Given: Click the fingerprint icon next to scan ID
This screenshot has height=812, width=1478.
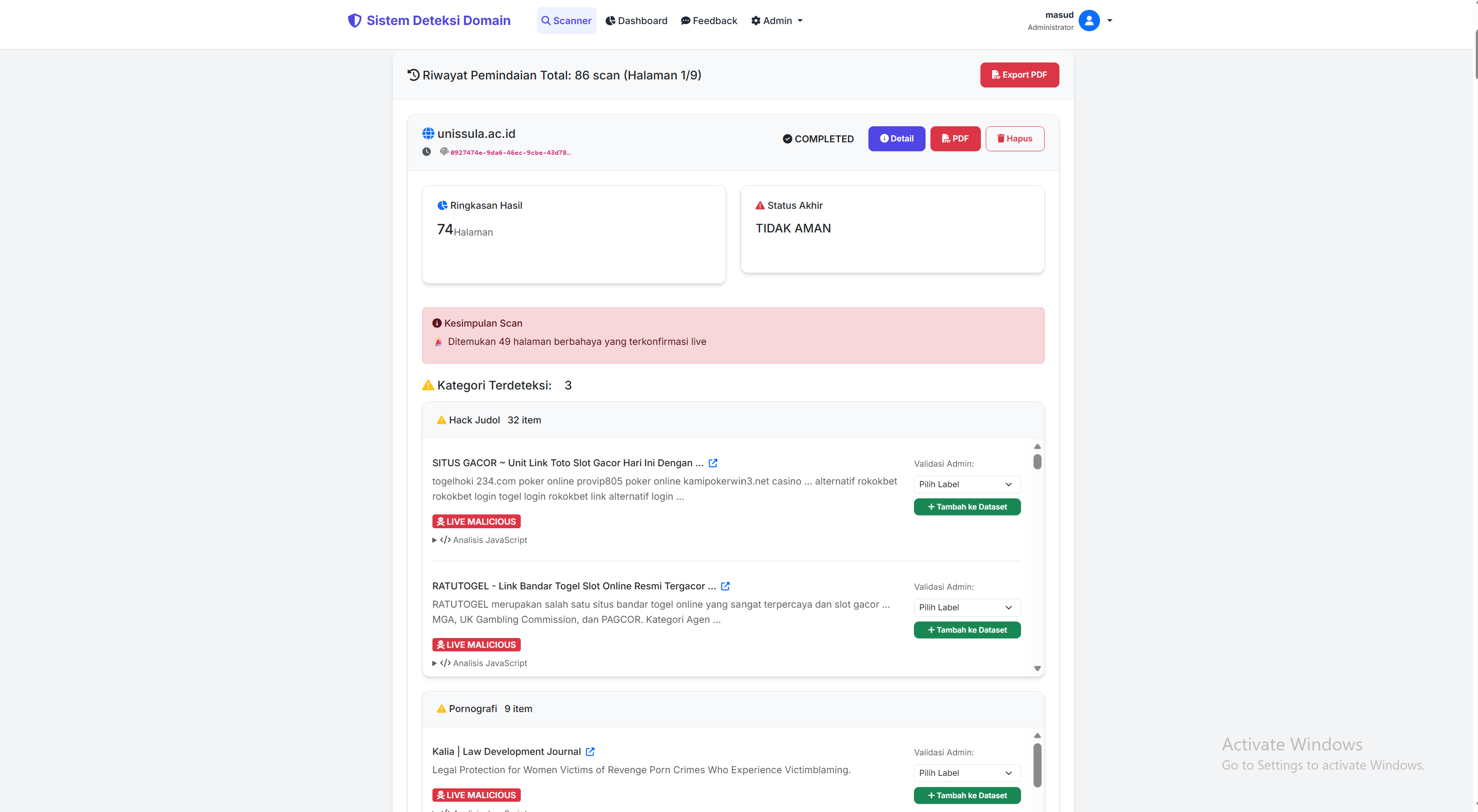Looking at the screenshot, I should point(444,152).
